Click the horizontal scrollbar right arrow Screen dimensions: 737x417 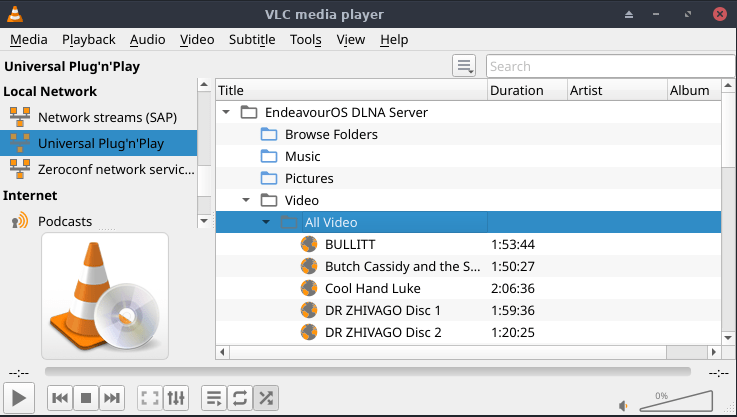click(x=714, y=352)
